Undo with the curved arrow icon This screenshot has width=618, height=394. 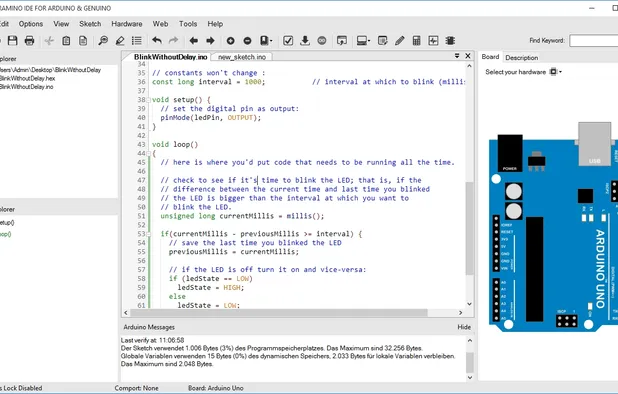(x=157, y=40)
